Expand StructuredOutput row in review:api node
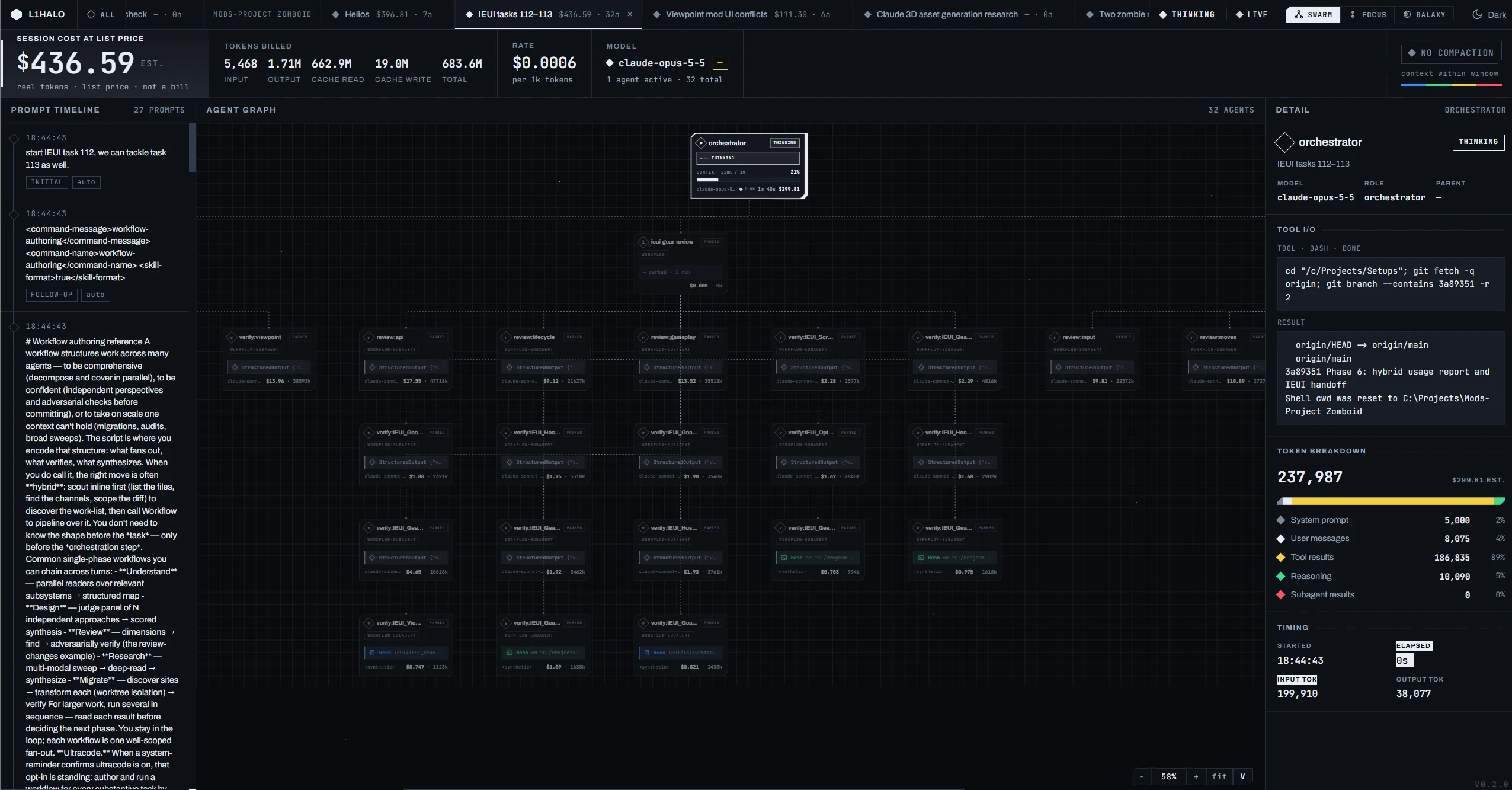1512x790 pixels. point(406,367)
